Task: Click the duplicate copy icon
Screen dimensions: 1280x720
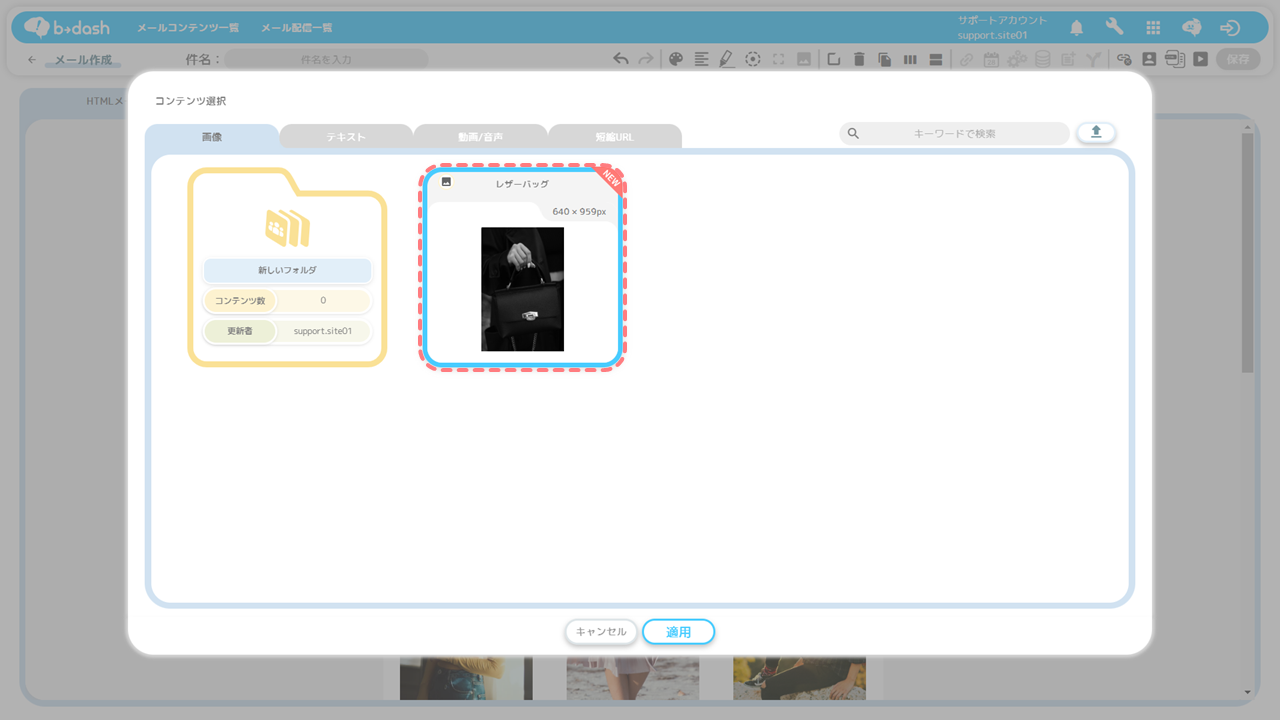Action: tap(884, 59)
